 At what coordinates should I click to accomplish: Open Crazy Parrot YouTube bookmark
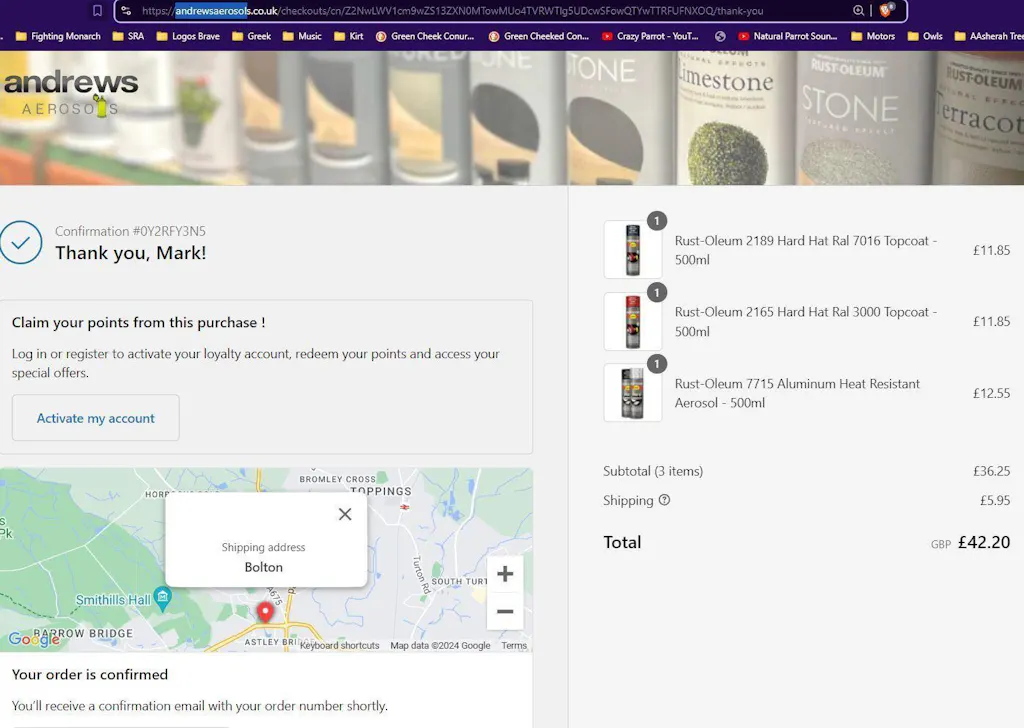coord(650,36)
